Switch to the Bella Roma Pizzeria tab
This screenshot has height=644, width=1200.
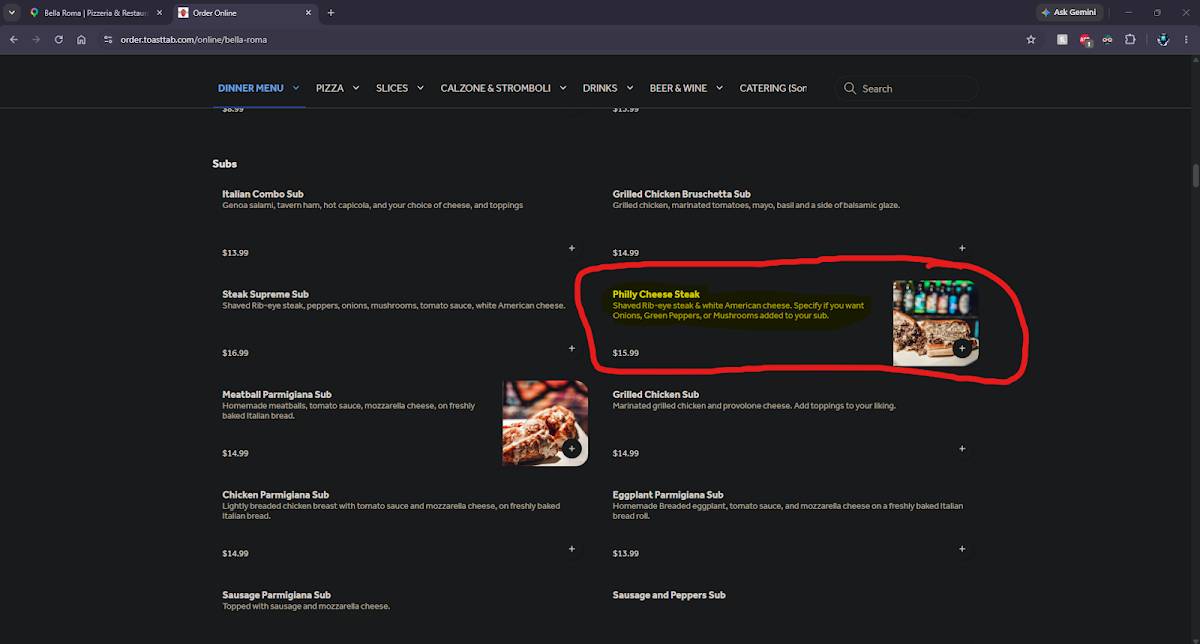(95, 13)
